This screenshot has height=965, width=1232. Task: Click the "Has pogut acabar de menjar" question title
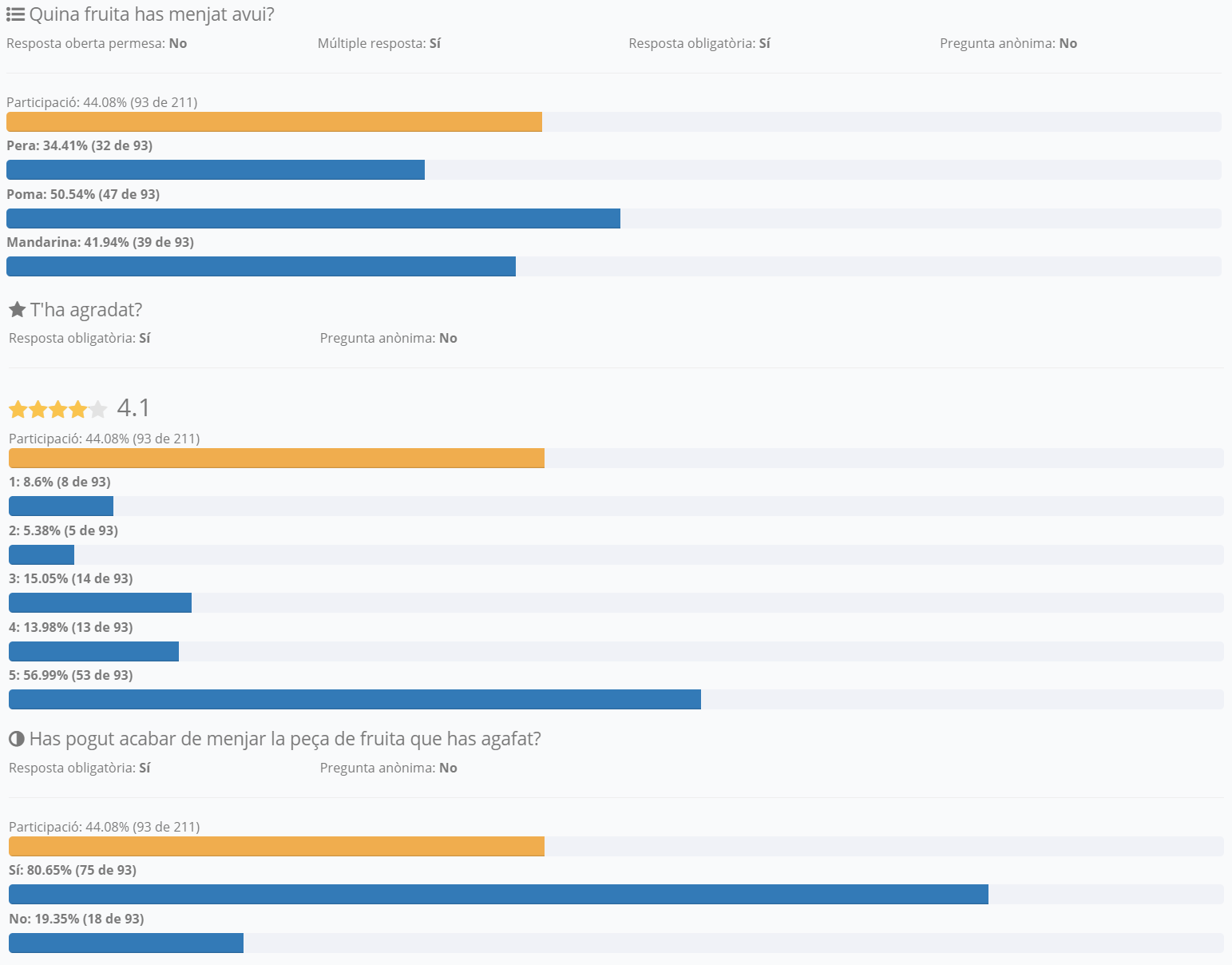pyautogui.click(x=285, y=739)
